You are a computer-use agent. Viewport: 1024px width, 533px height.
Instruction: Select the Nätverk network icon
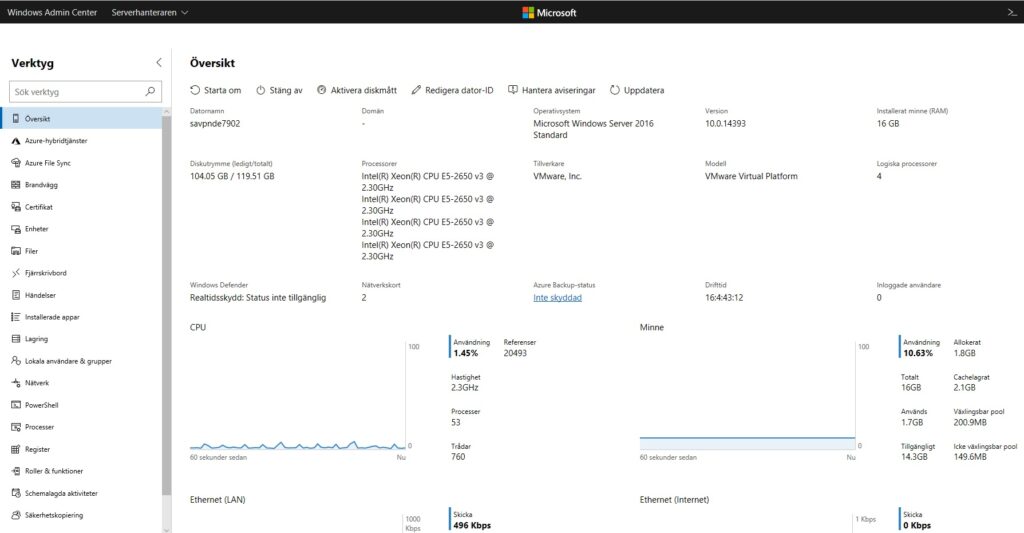pos(16,383)
